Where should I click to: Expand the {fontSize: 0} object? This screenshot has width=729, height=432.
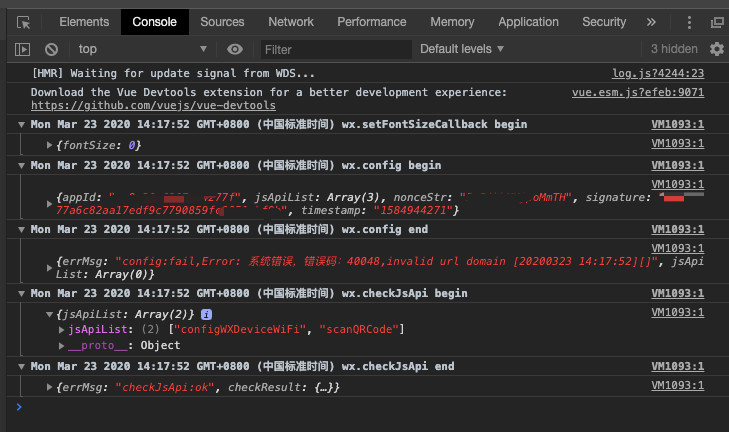pos(49,145)
